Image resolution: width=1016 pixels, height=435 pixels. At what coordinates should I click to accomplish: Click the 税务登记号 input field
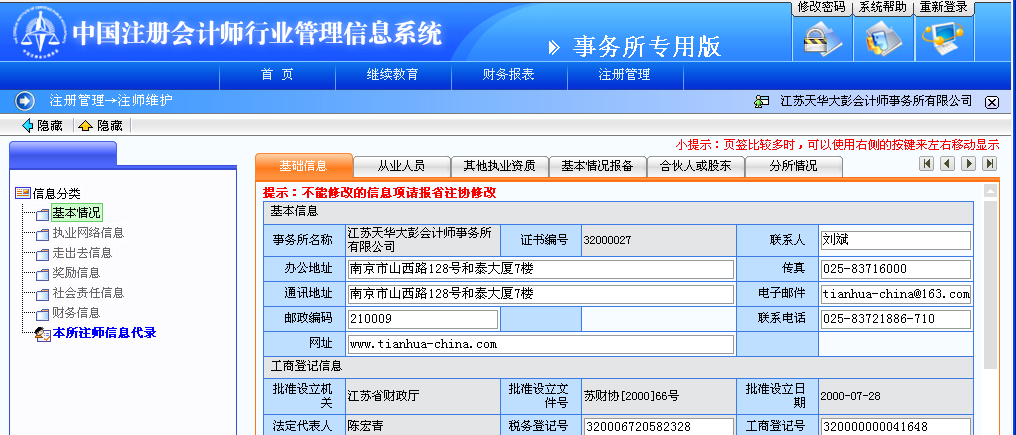[658, 427]
